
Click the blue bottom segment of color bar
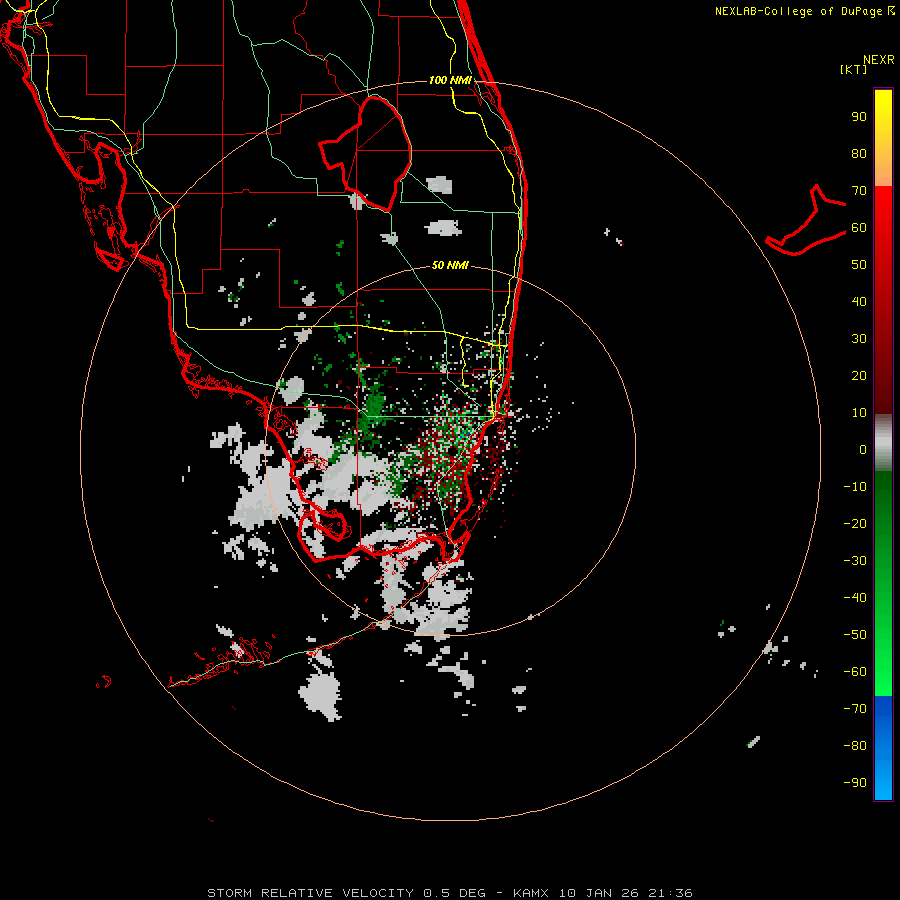tap(883, 748)
